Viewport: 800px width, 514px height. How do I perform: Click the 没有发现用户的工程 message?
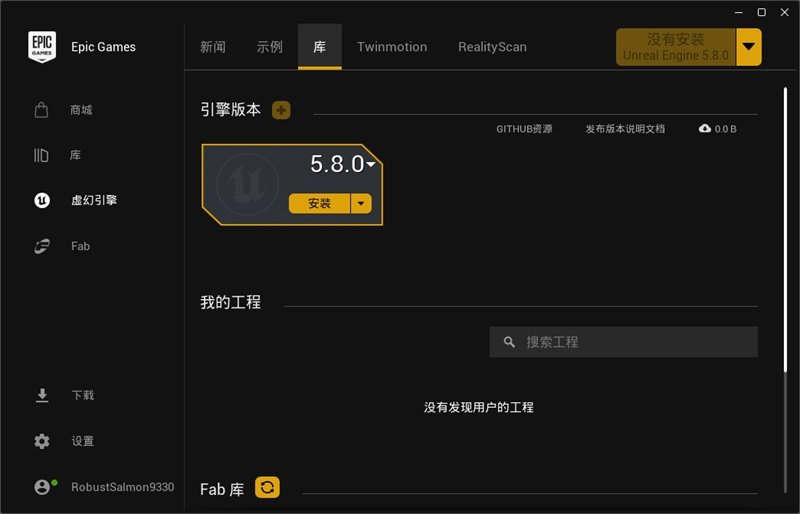[479, 407]
